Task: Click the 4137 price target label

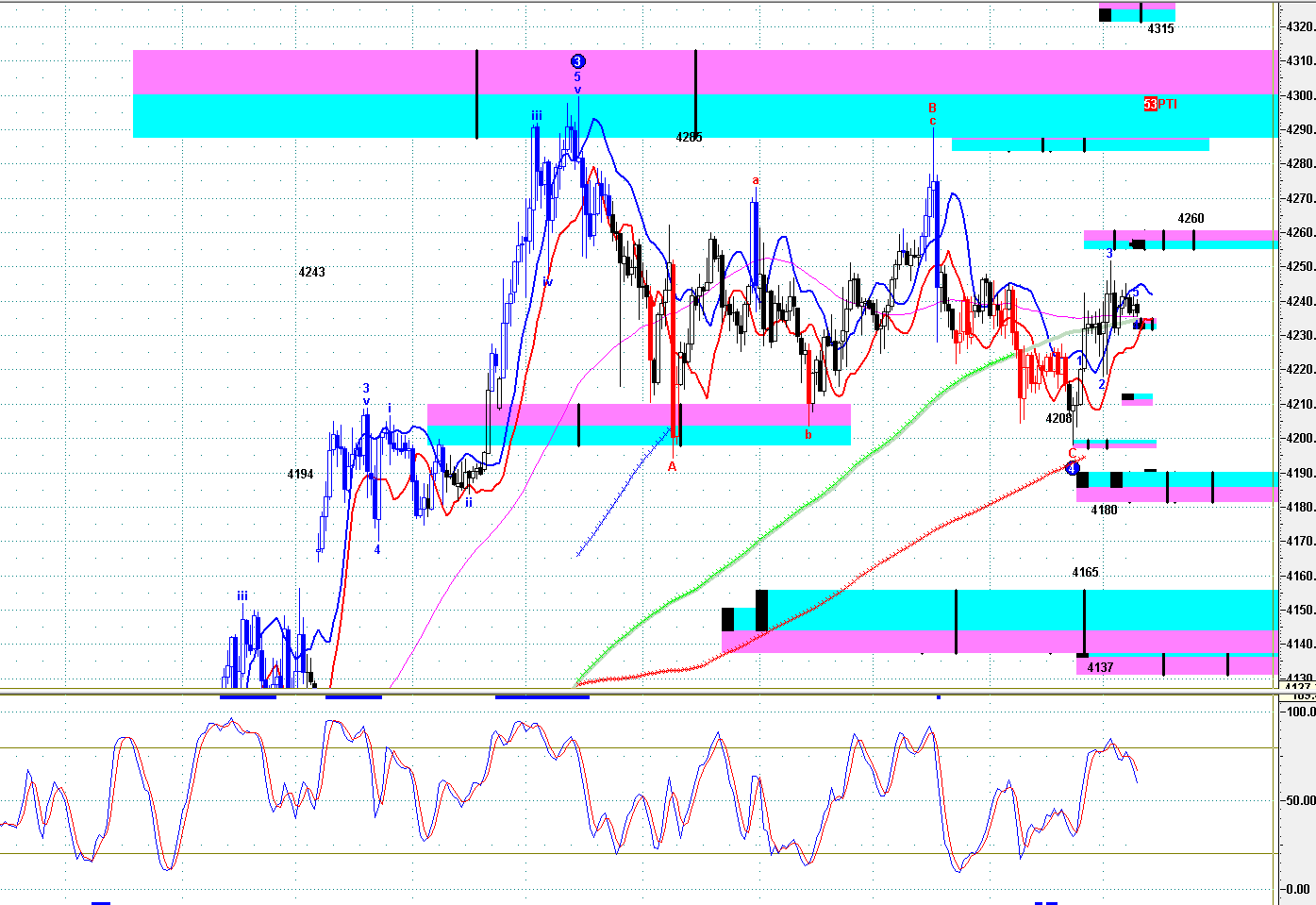Action: tap(1100, 668)
